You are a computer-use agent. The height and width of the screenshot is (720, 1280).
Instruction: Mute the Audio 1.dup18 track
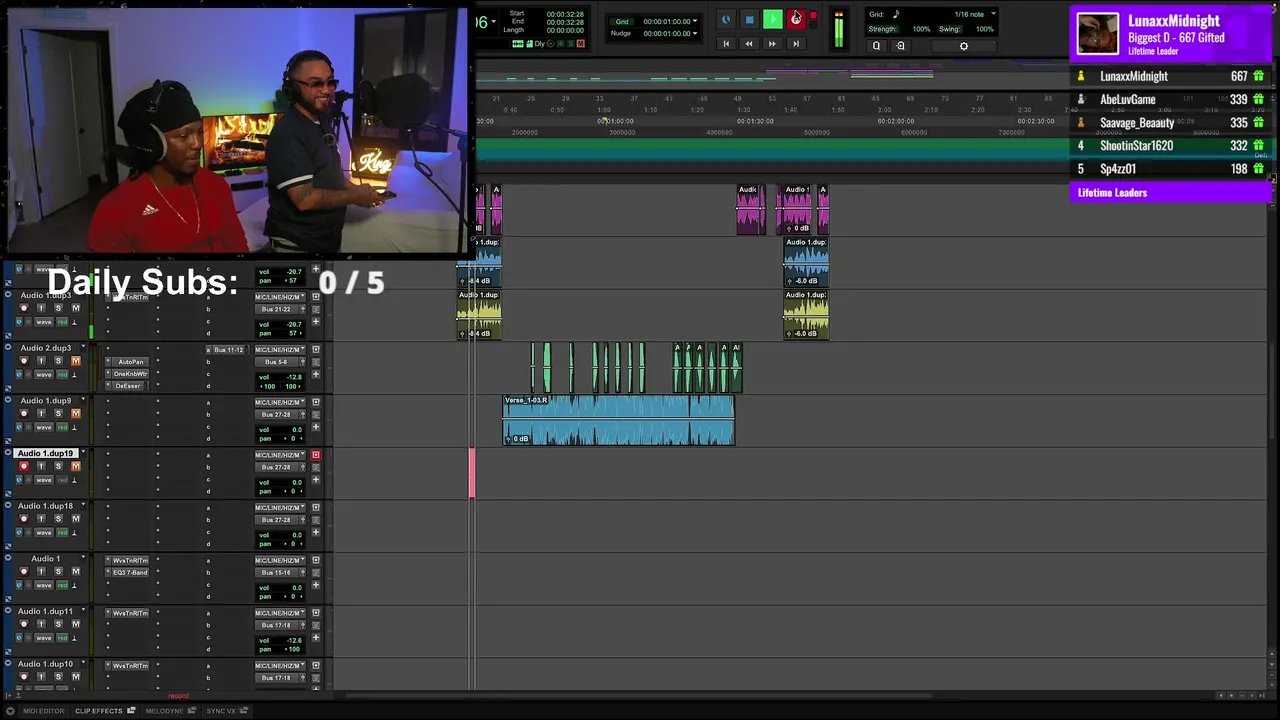tap(75, 519)
